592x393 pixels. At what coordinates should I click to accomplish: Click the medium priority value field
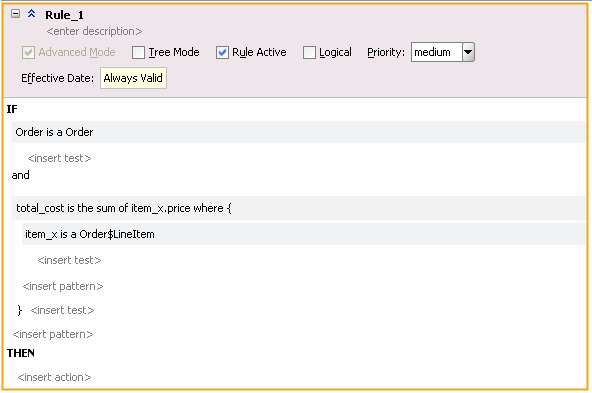(x=436, y=52)
